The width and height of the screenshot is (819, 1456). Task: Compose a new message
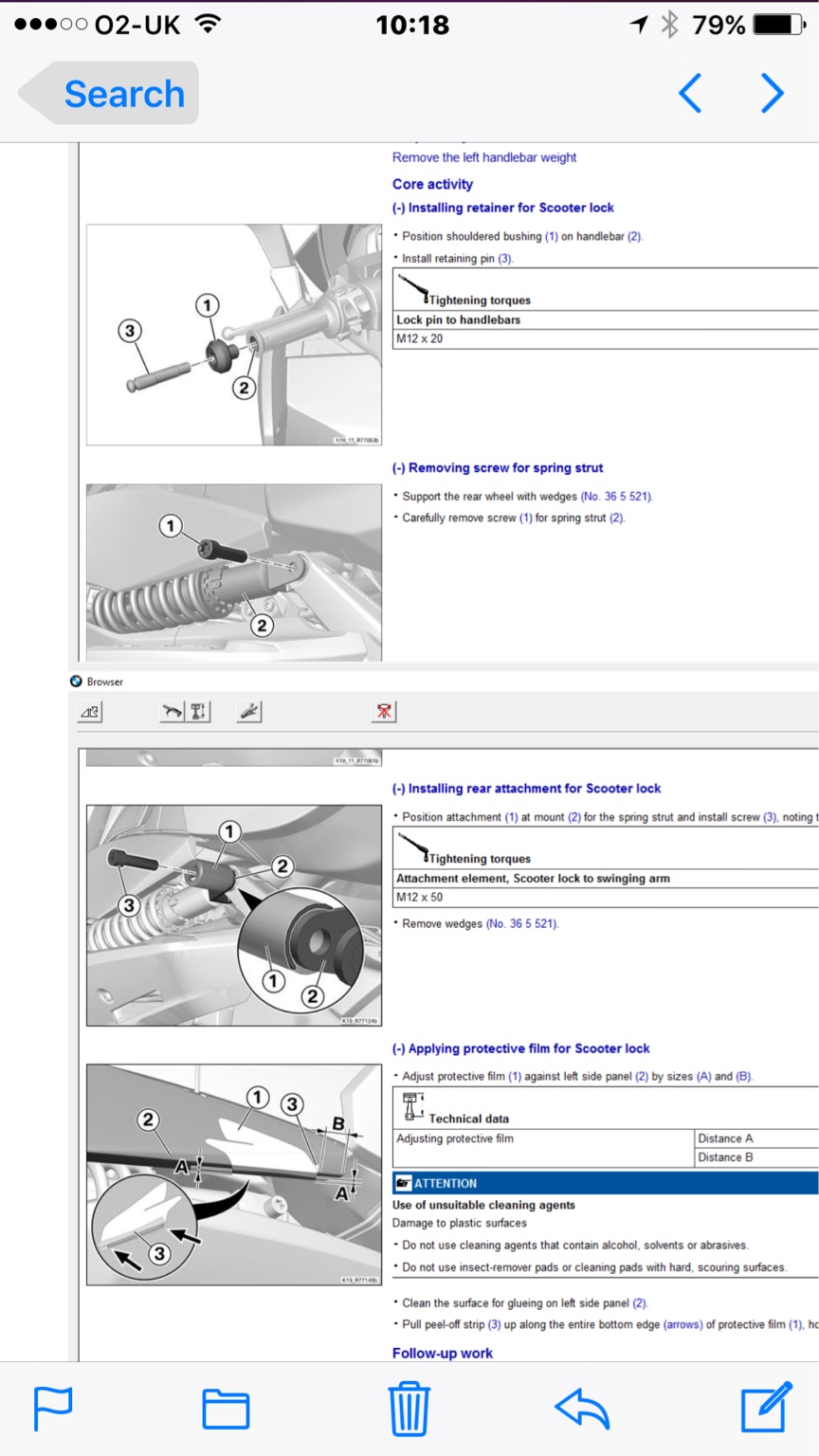pyautogui.click(x=765, y=1408)
